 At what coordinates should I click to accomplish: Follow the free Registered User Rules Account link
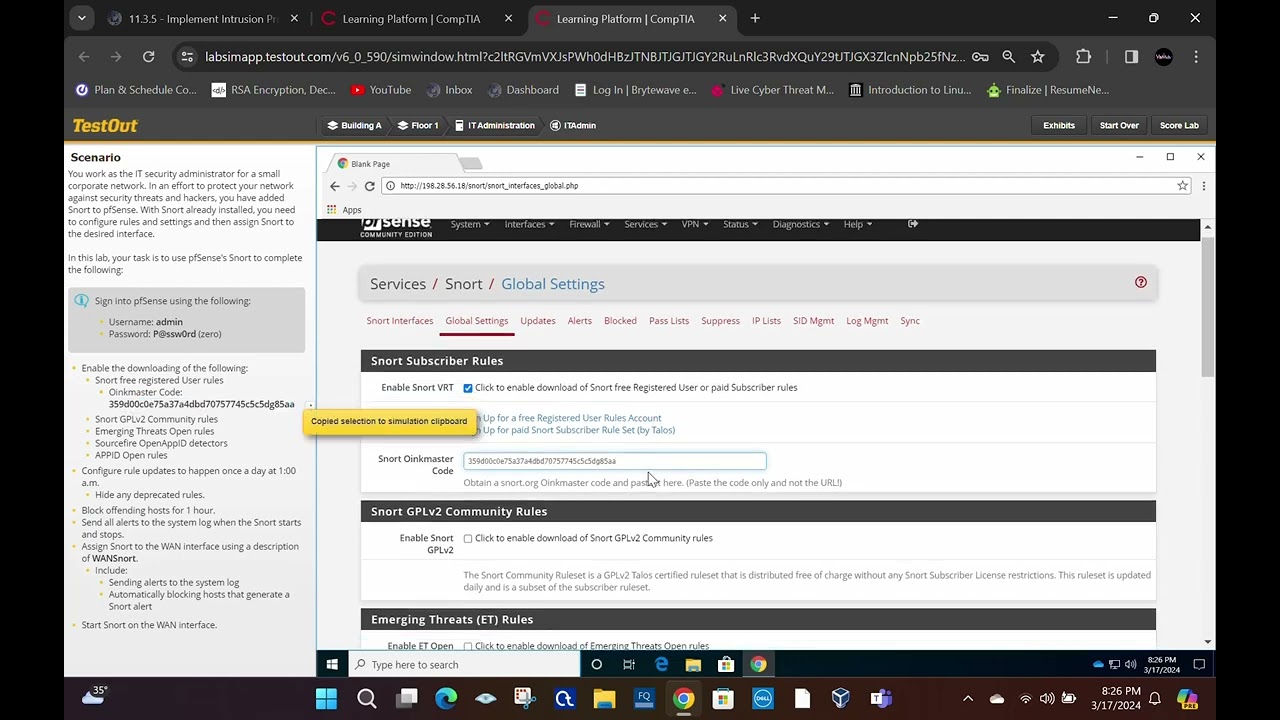click(x=572, y=418)
